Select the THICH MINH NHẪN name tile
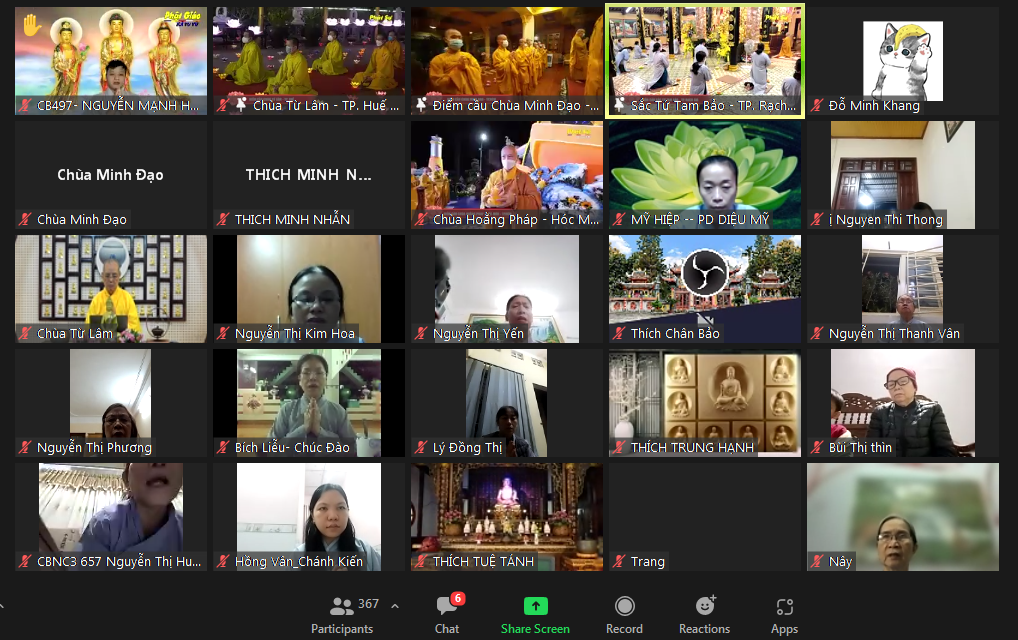1018x640 pixels. [x=308, y=175]
